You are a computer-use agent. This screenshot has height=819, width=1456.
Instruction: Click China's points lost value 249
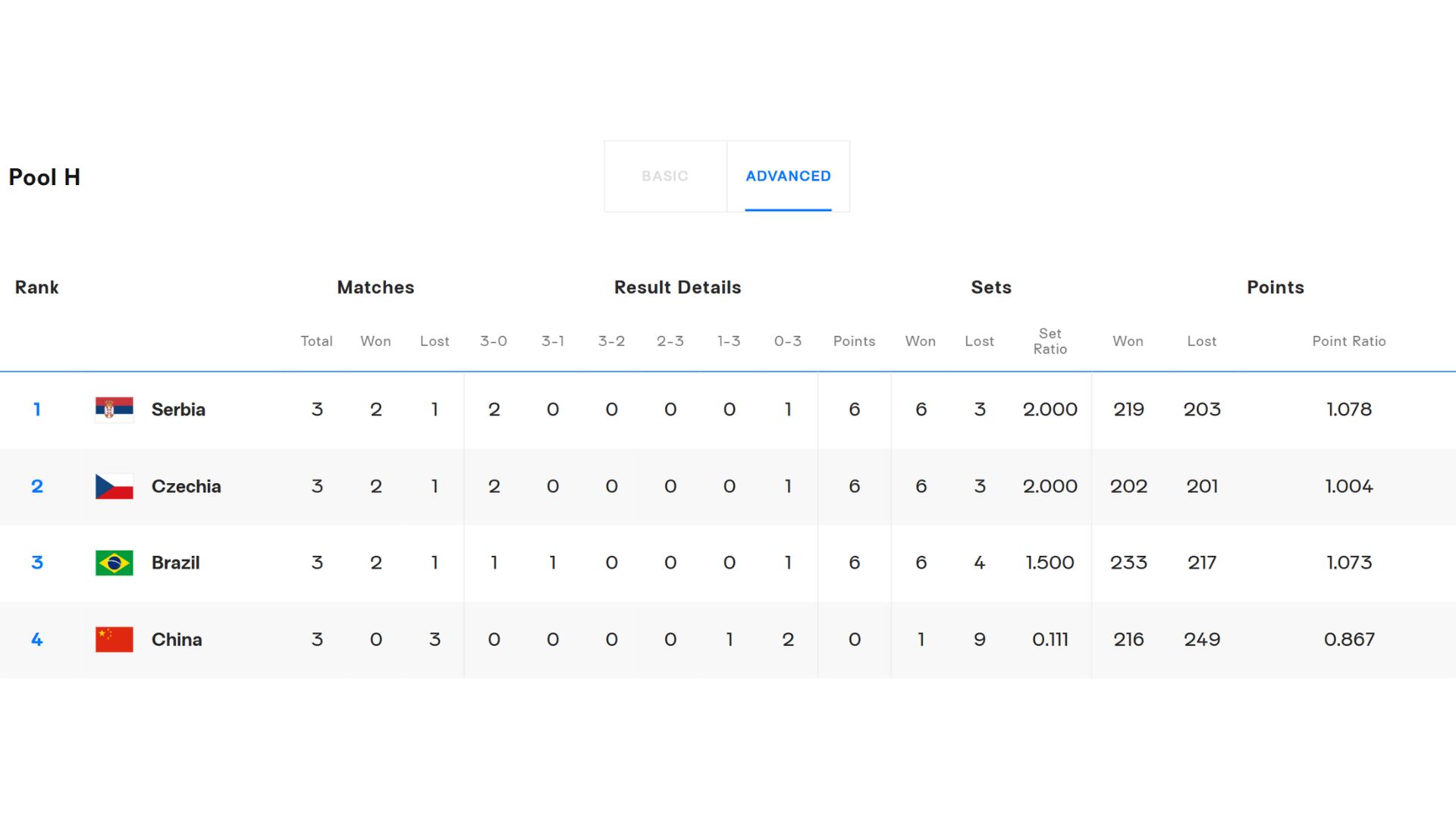click(1202, 639)
